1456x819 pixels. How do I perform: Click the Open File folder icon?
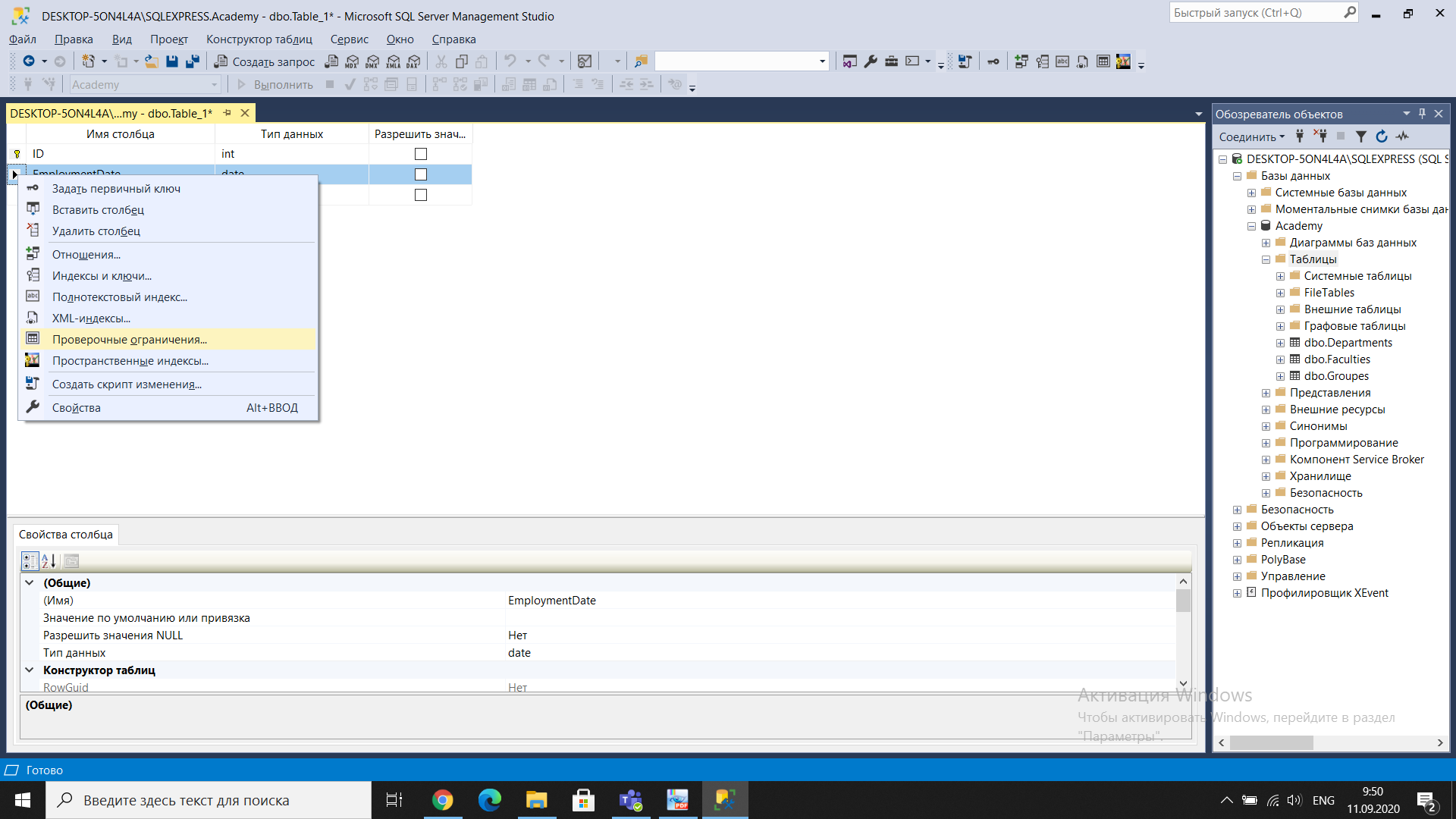tap(152, 61)
